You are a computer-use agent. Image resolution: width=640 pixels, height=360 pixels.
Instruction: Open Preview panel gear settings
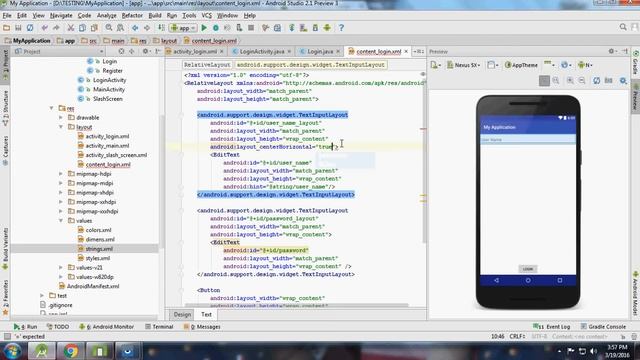(x=612, y=51)
